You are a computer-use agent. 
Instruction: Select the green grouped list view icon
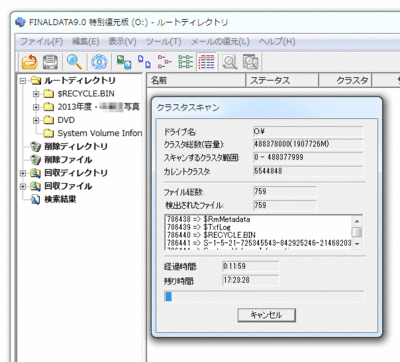185,62
